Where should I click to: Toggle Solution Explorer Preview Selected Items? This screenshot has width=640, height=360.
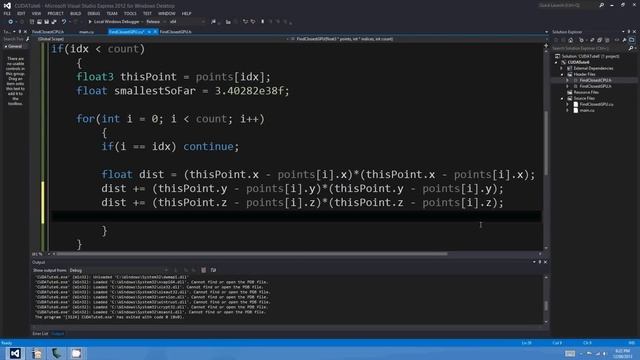click(x=632, y=40)
